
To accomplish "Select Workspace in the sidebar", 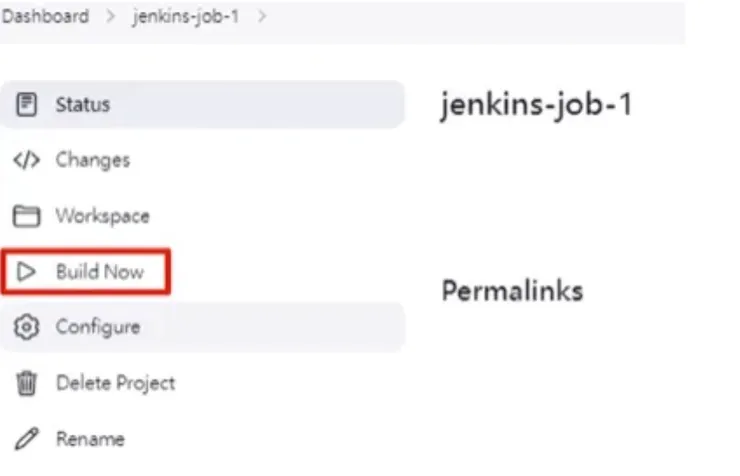I will point(102,216).
